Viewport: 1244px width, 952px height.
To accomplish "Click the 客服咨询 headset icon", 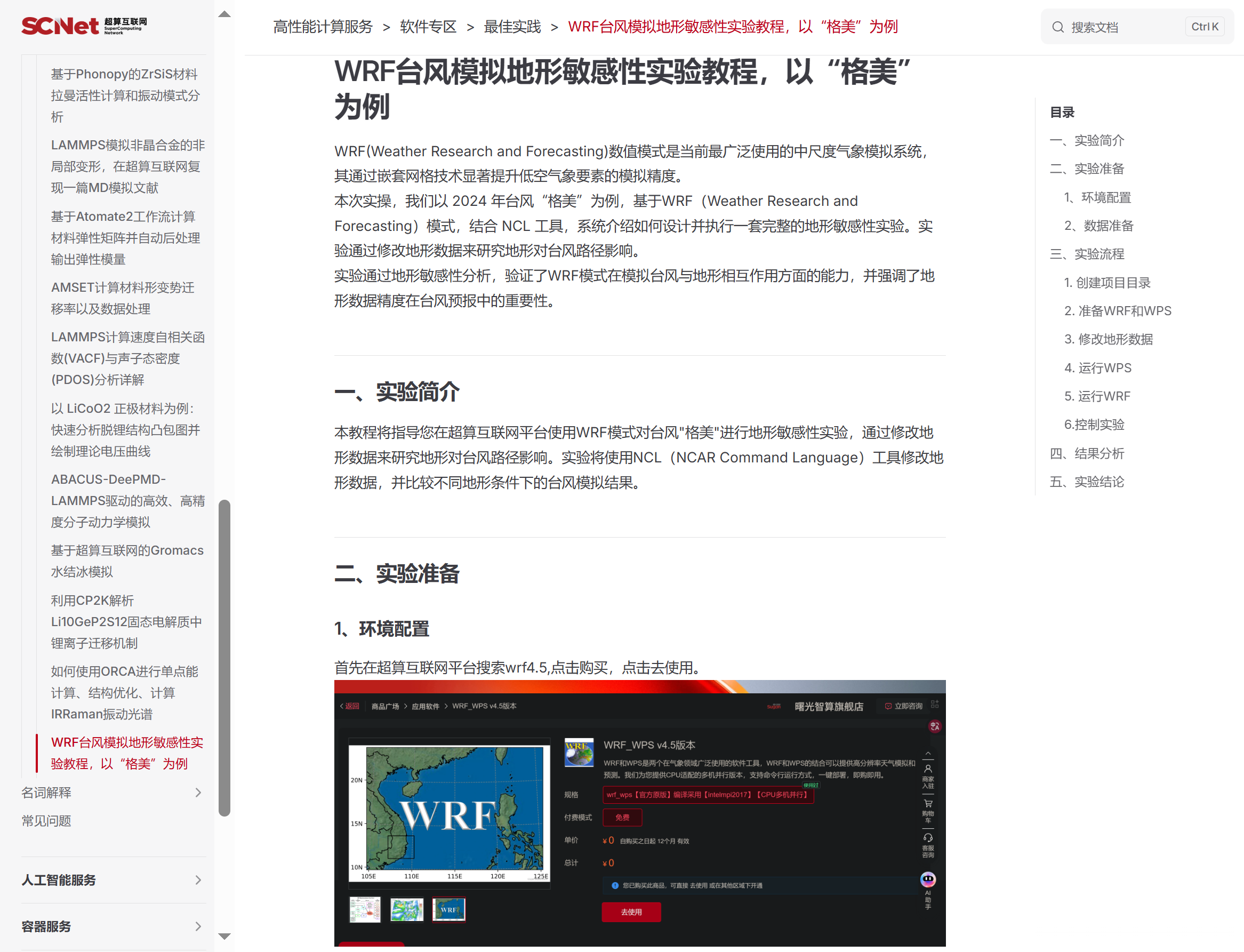I will (928, 837).
